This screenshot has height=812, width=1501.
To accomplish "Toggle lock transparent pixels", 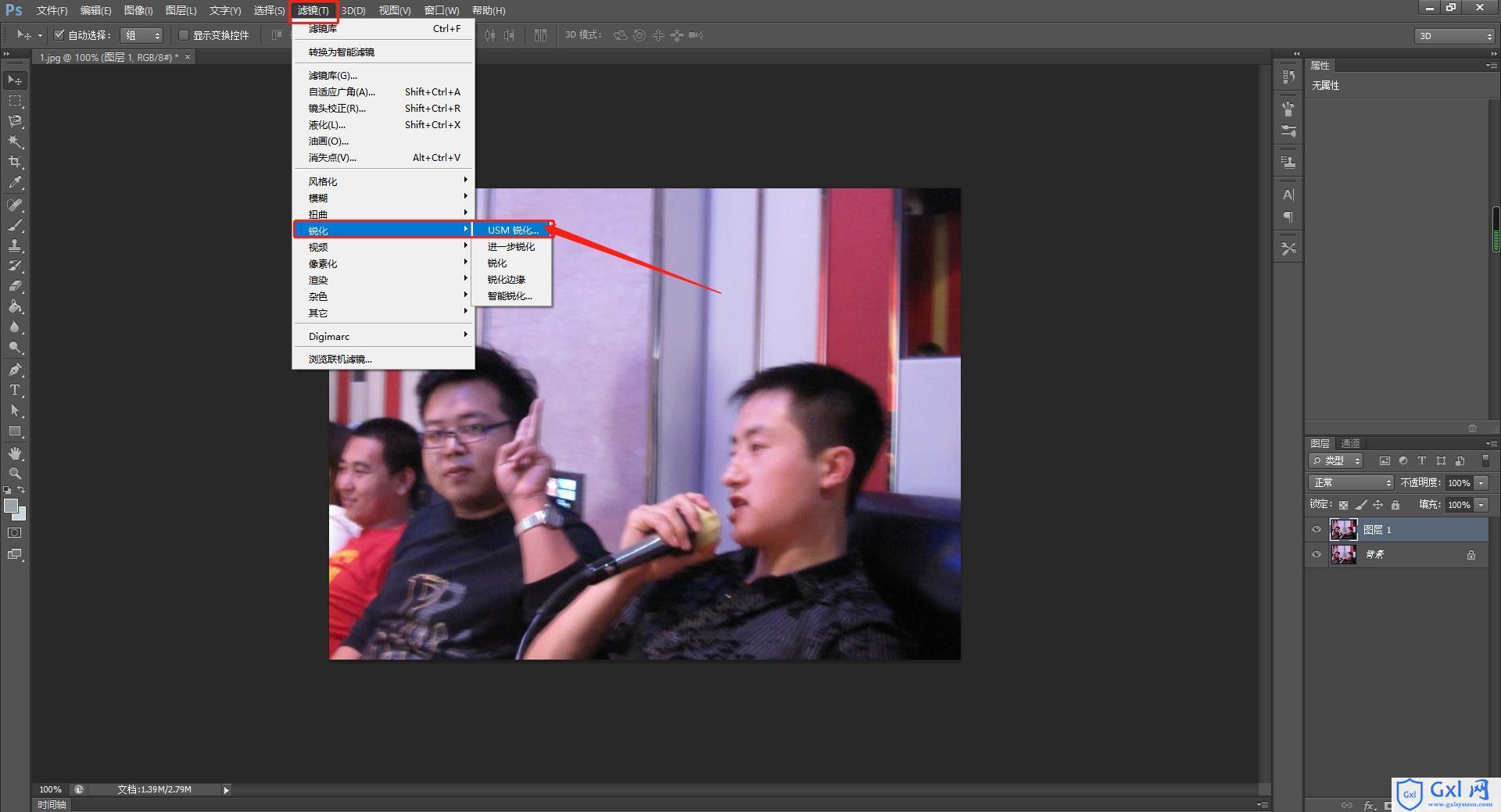I will (1343, 505).
